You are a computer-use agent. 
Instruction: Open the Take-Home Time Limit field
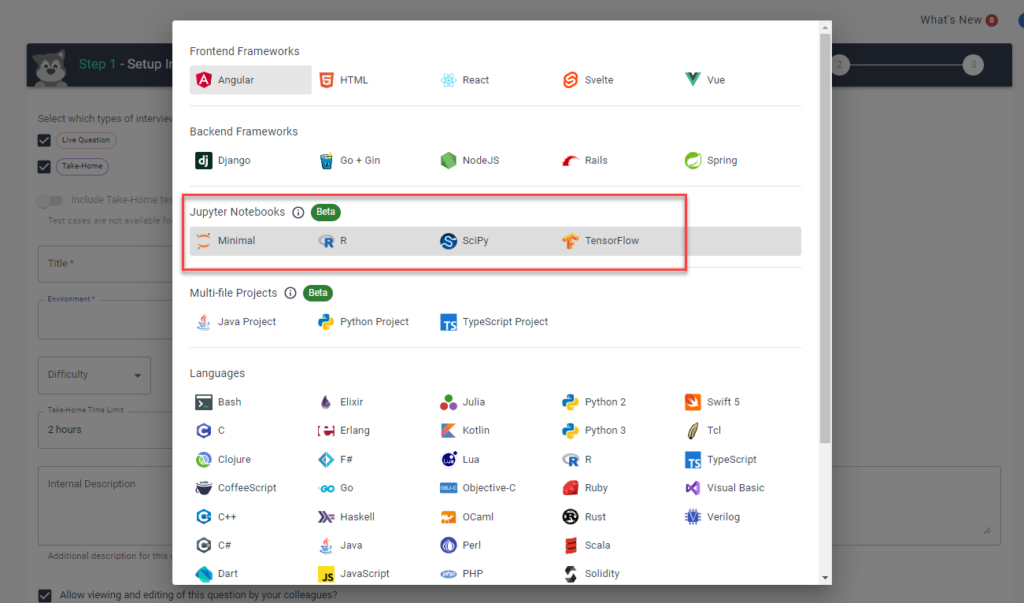pos(105,430)
